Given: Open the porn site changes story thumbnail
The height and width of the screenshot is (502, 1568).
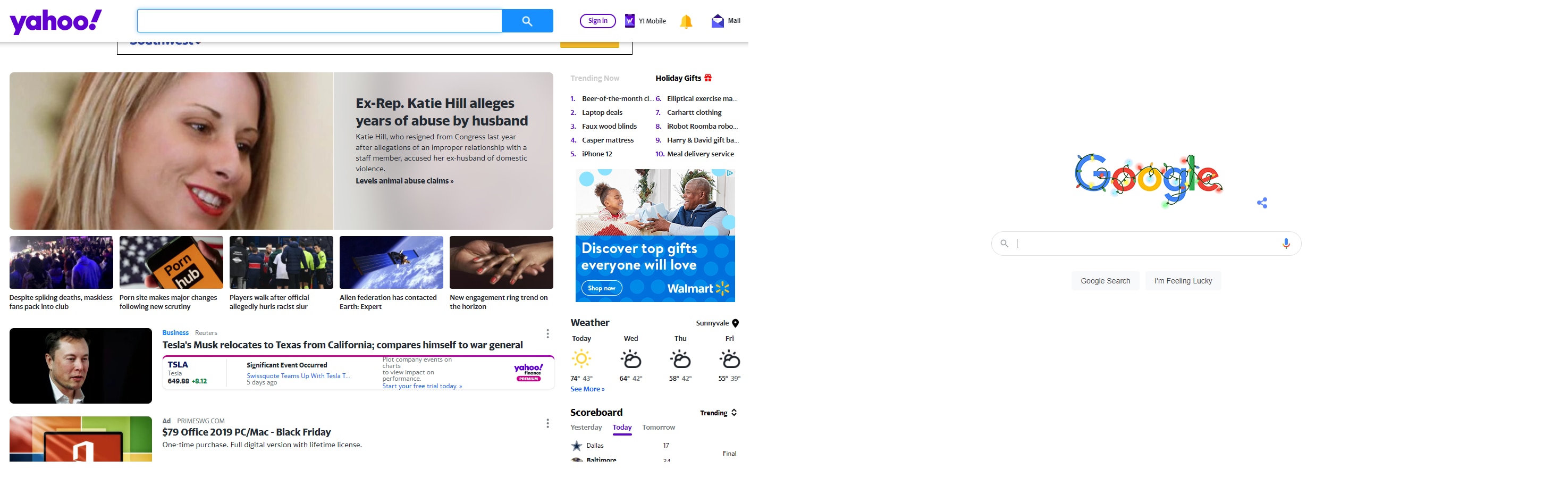Looking at the screenshot, I should pos(171,263).
